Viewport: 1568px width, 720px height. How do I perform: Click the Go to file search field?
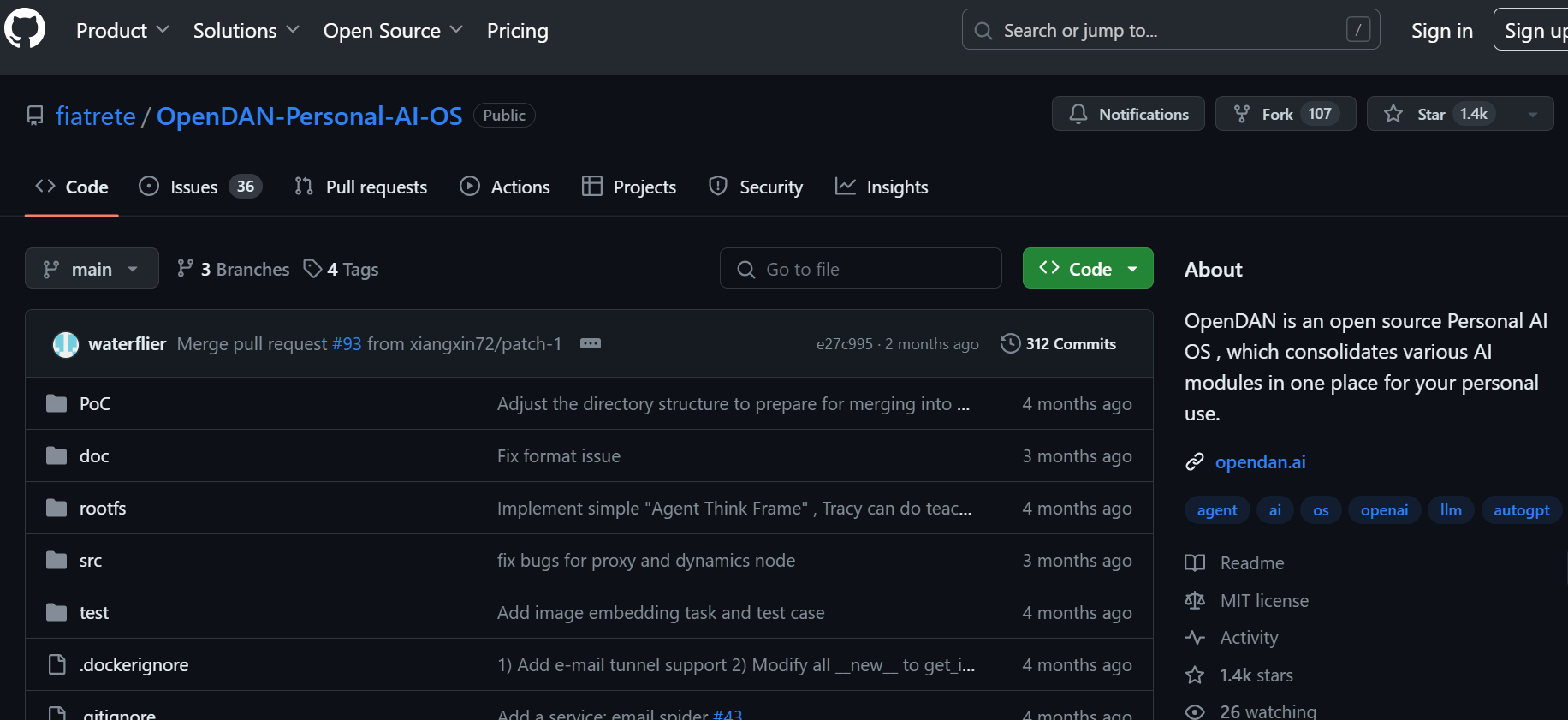click(860, 268)
